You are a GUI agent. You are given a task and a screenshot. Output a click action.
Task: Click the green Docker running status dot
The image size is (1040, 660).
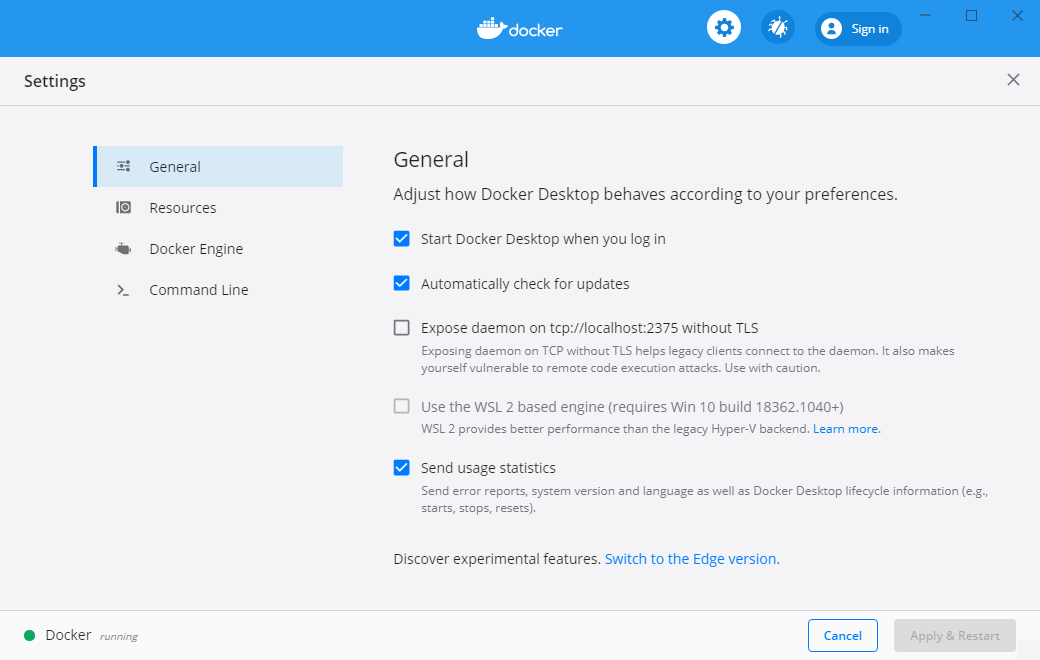(30, 635)
